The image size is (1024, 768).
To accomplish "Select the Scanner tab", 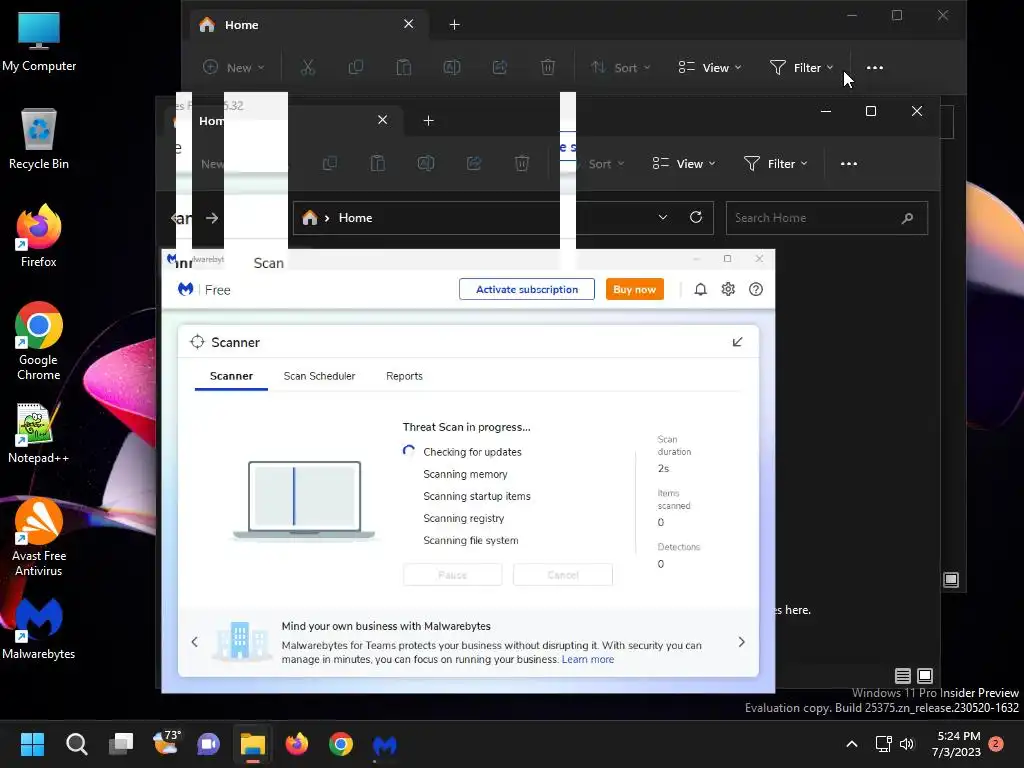I will (x=231, y=376).
